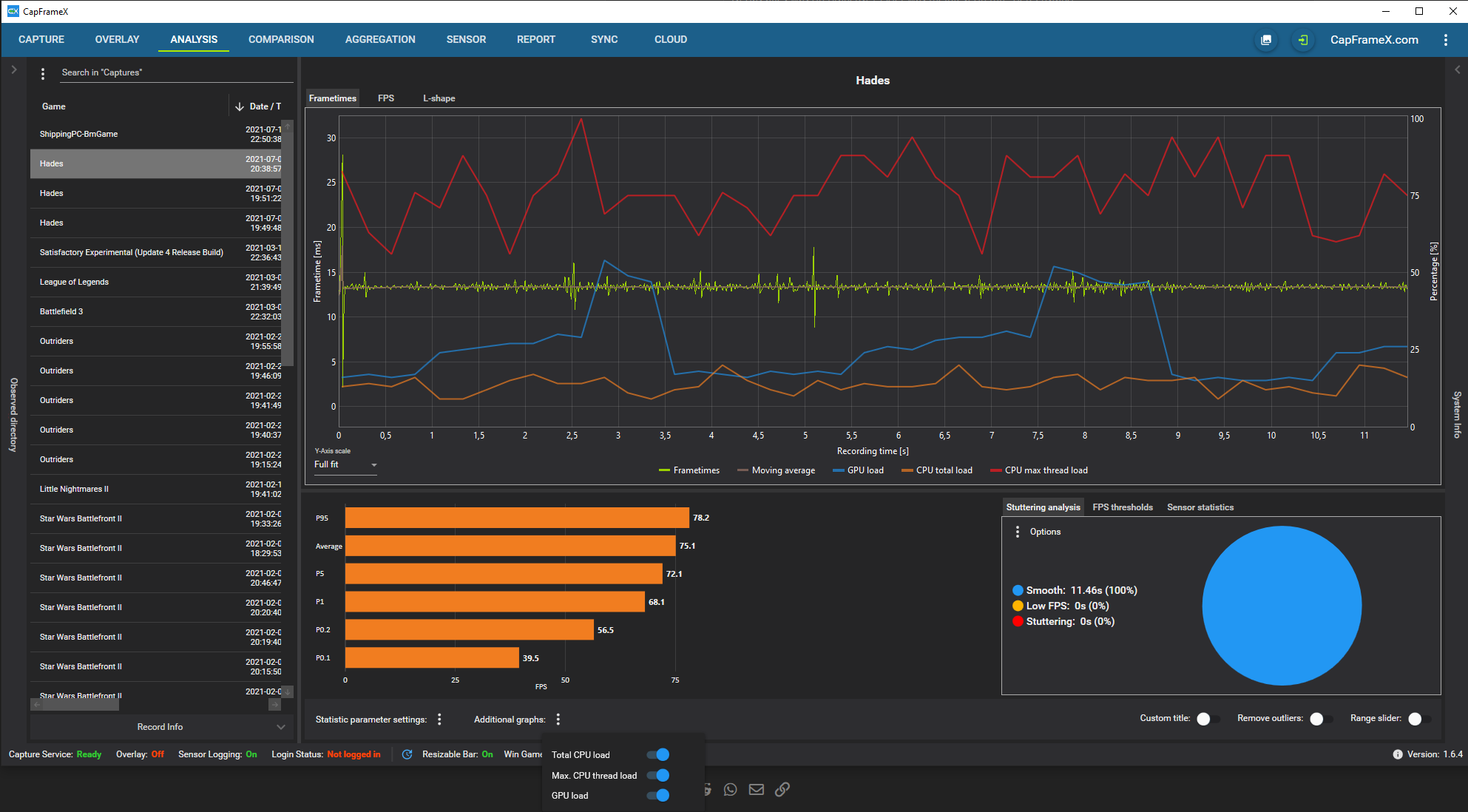Open Statistic parameter settings menu
1468x812 pixels.
point(439,720)
